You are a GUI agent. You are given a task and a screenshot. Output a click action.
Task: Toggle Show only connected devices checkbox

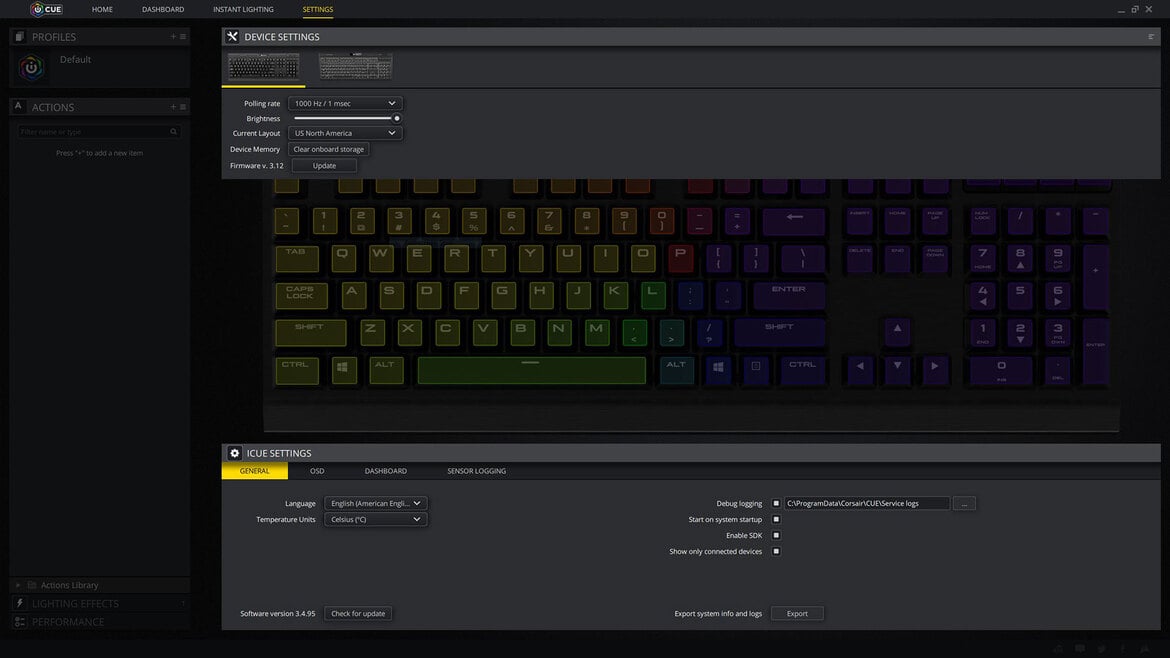tap(776, 551)
